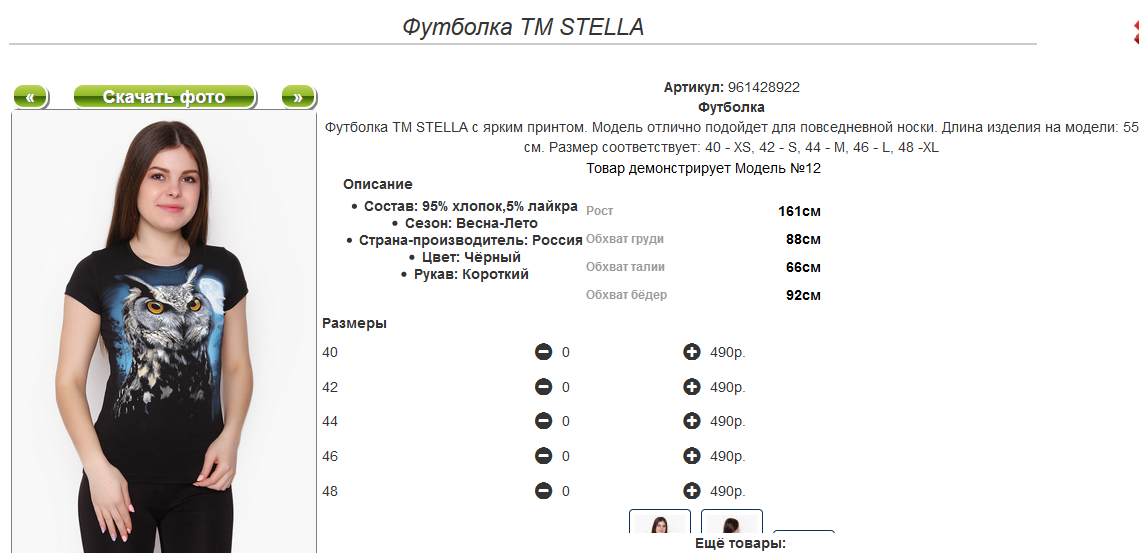Click the Товар демонстрирует Модель №12 text
Image resolution: width=1139 pixels, height=553 pixels.
[703, 169]
